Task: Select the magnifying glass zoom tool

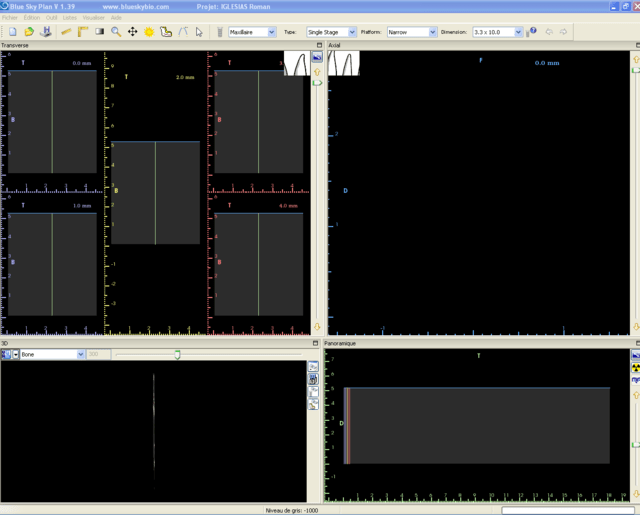Action: [x=116, y=32]
